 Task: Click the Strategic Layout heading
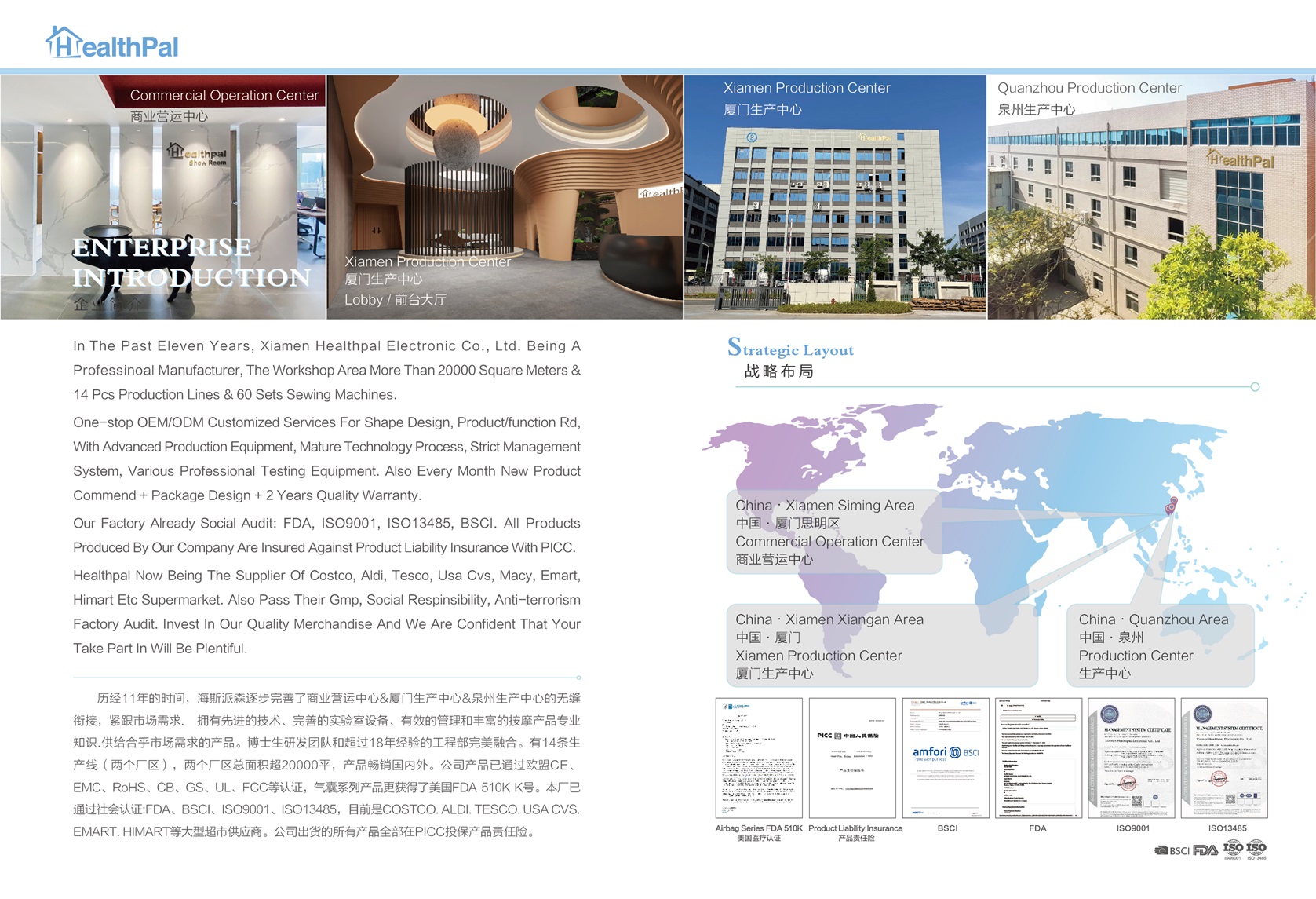click(x=791, y=349)
